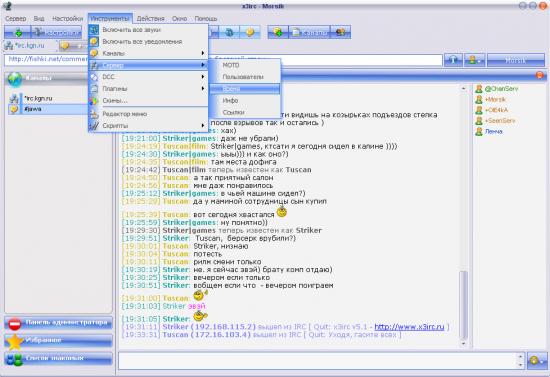Click the highlighted submenu item below Пользователи
This screenshot has height=377, width=550.
point(245,89)
